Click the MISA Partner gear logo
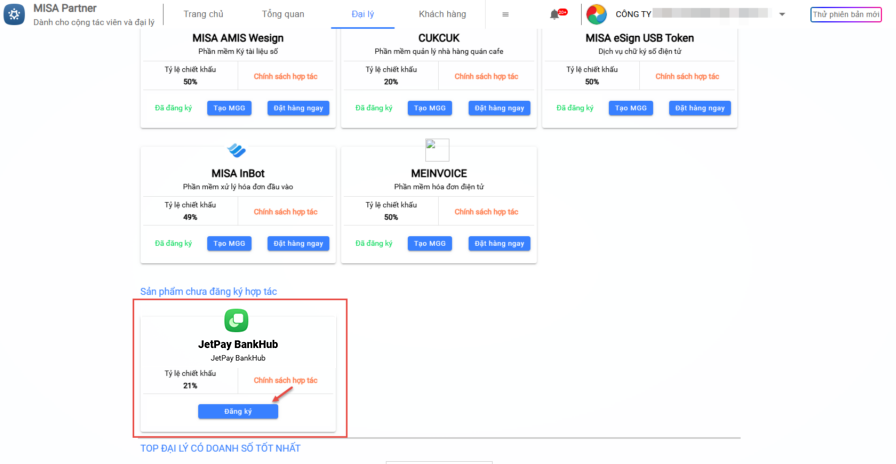The height and width of the screenshot is (464, 896). [x=14, y=14]
